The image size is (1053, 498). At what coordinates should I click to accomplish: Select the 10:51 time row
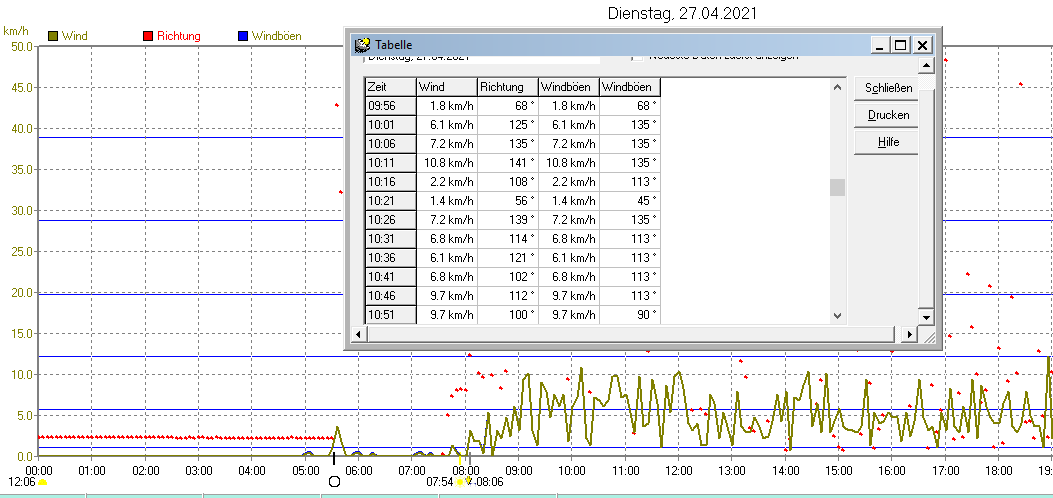390,315
